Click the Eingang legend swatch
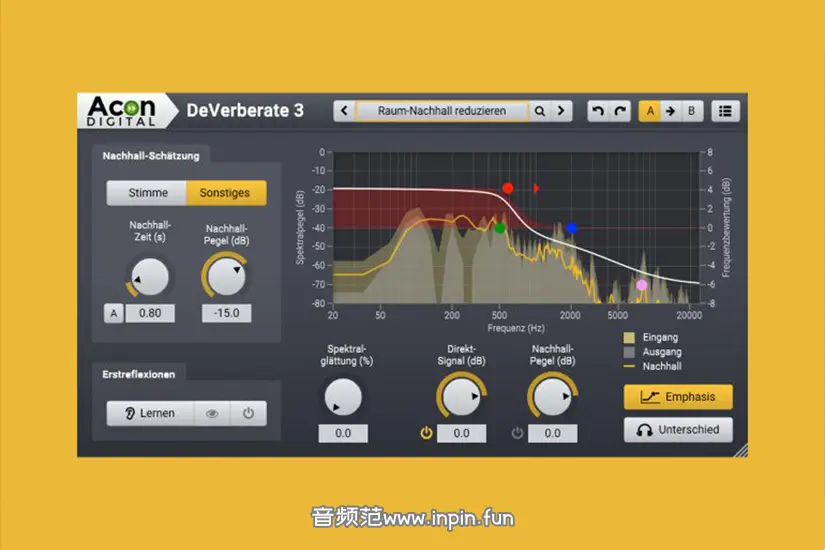 click(629, 337)
